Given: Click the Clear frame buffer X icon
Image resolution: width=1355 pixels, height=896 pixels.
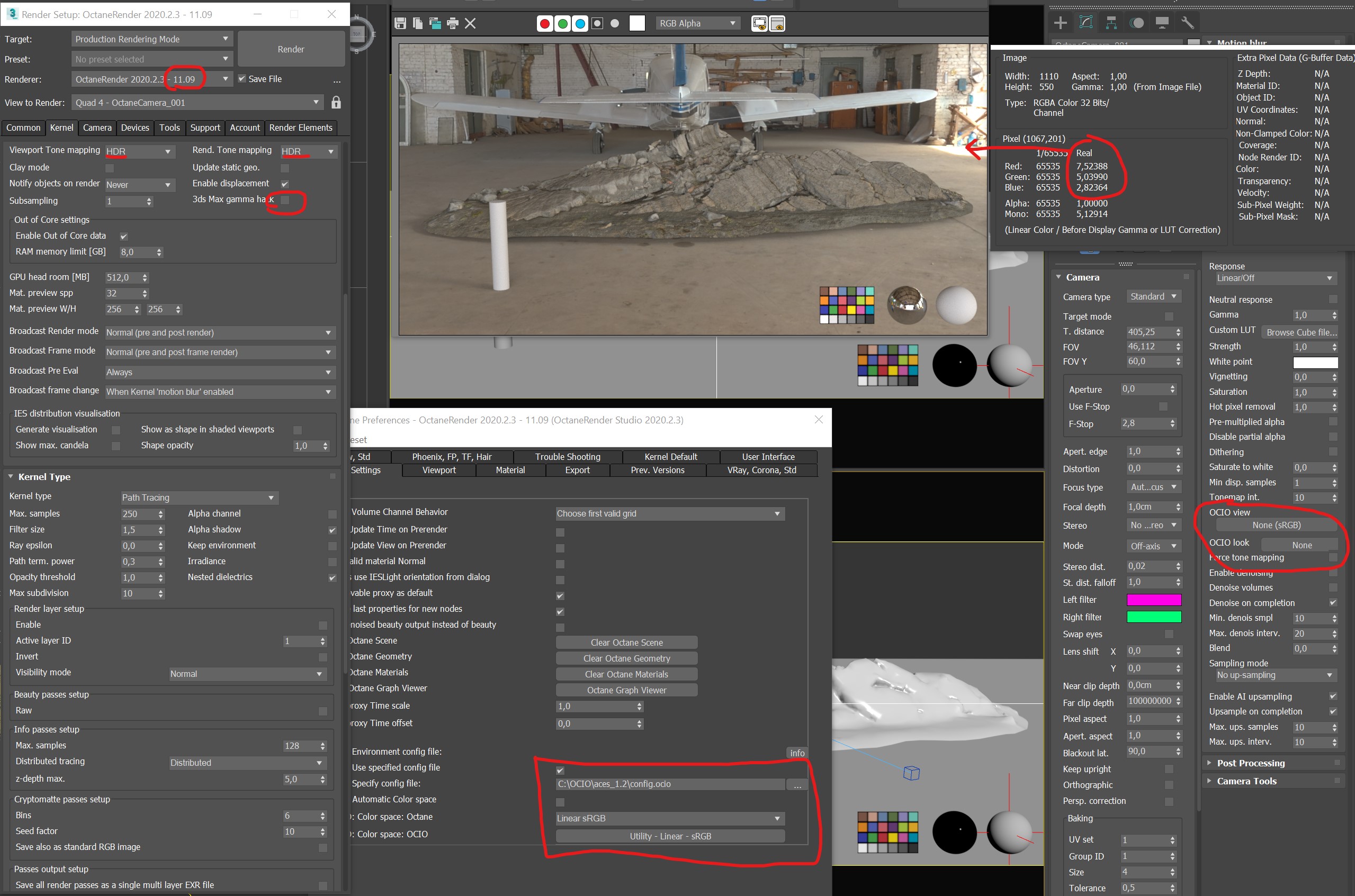Looking at the screenshot, I should coord(471,23).
